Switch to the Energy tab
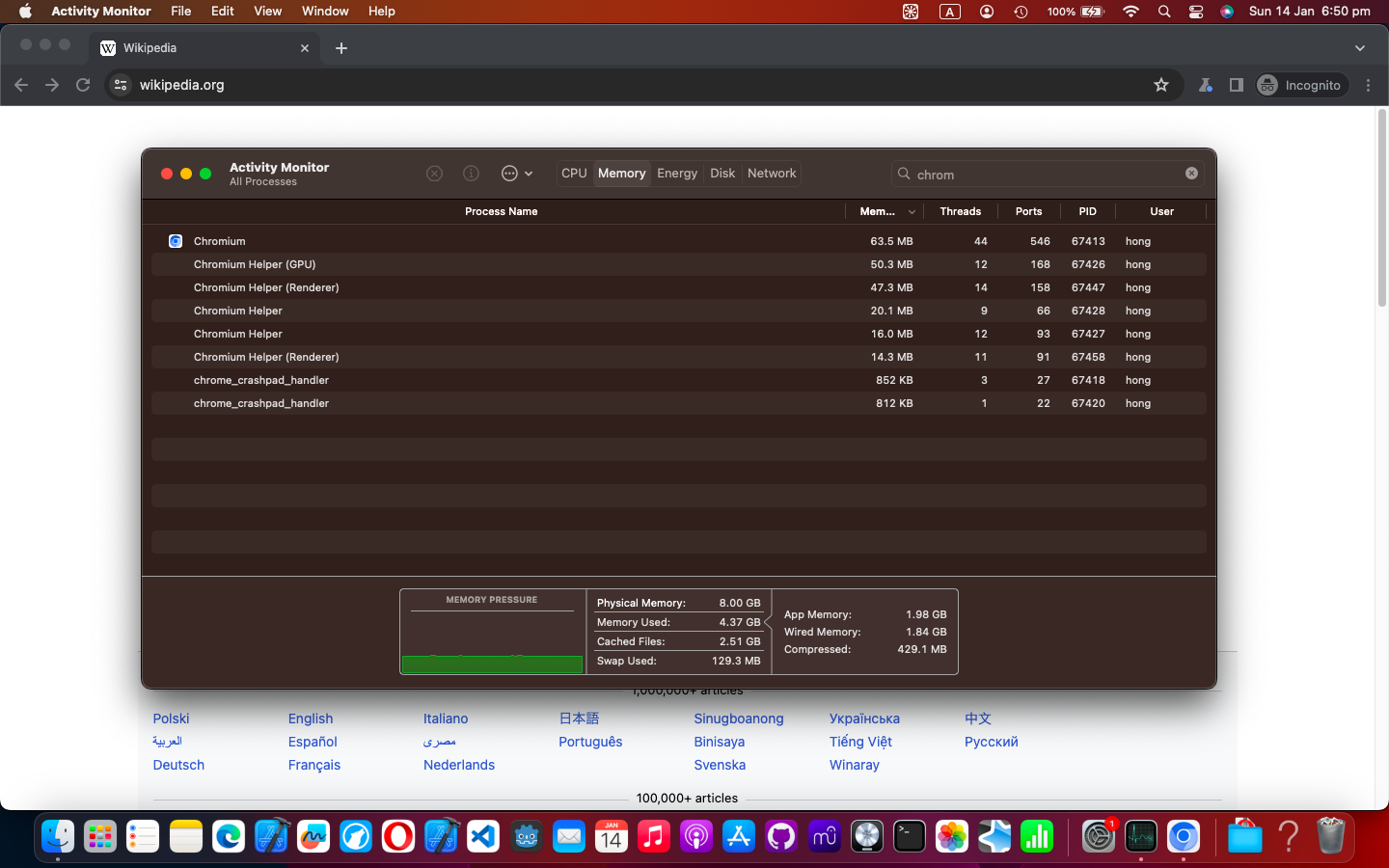 coord(677,174)
